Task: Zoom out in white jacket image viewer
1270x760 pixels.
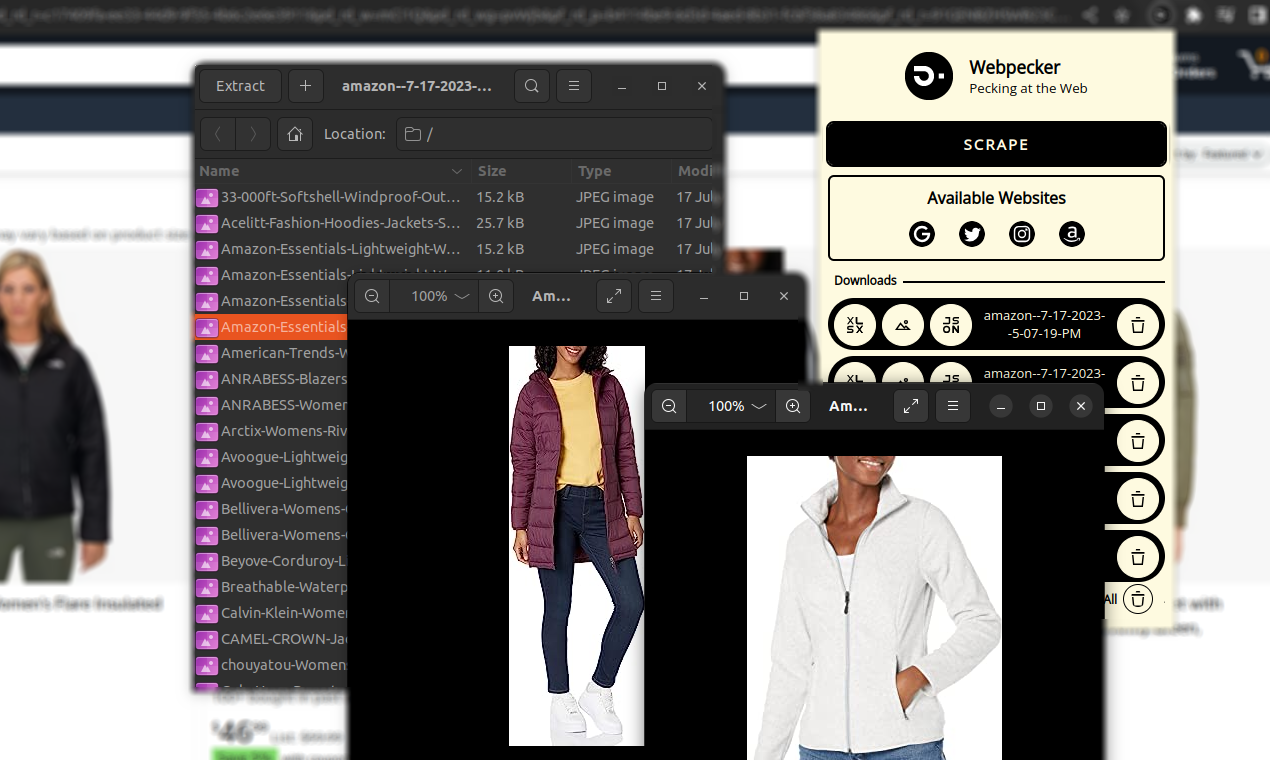Action: [x=670, y=406]
